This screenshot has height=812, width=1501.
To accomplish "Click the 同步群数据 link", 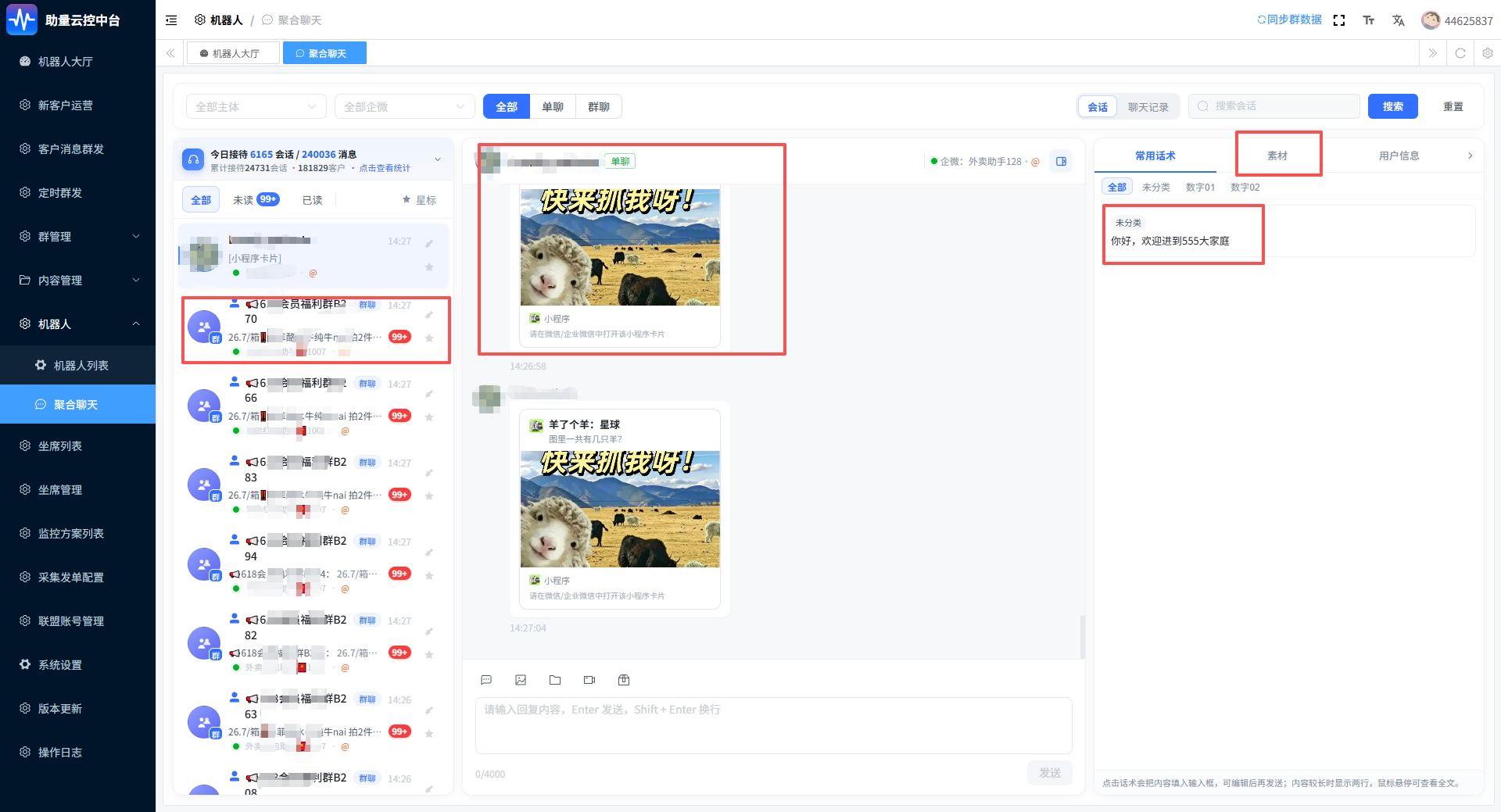I will (x=1289, y=20).
